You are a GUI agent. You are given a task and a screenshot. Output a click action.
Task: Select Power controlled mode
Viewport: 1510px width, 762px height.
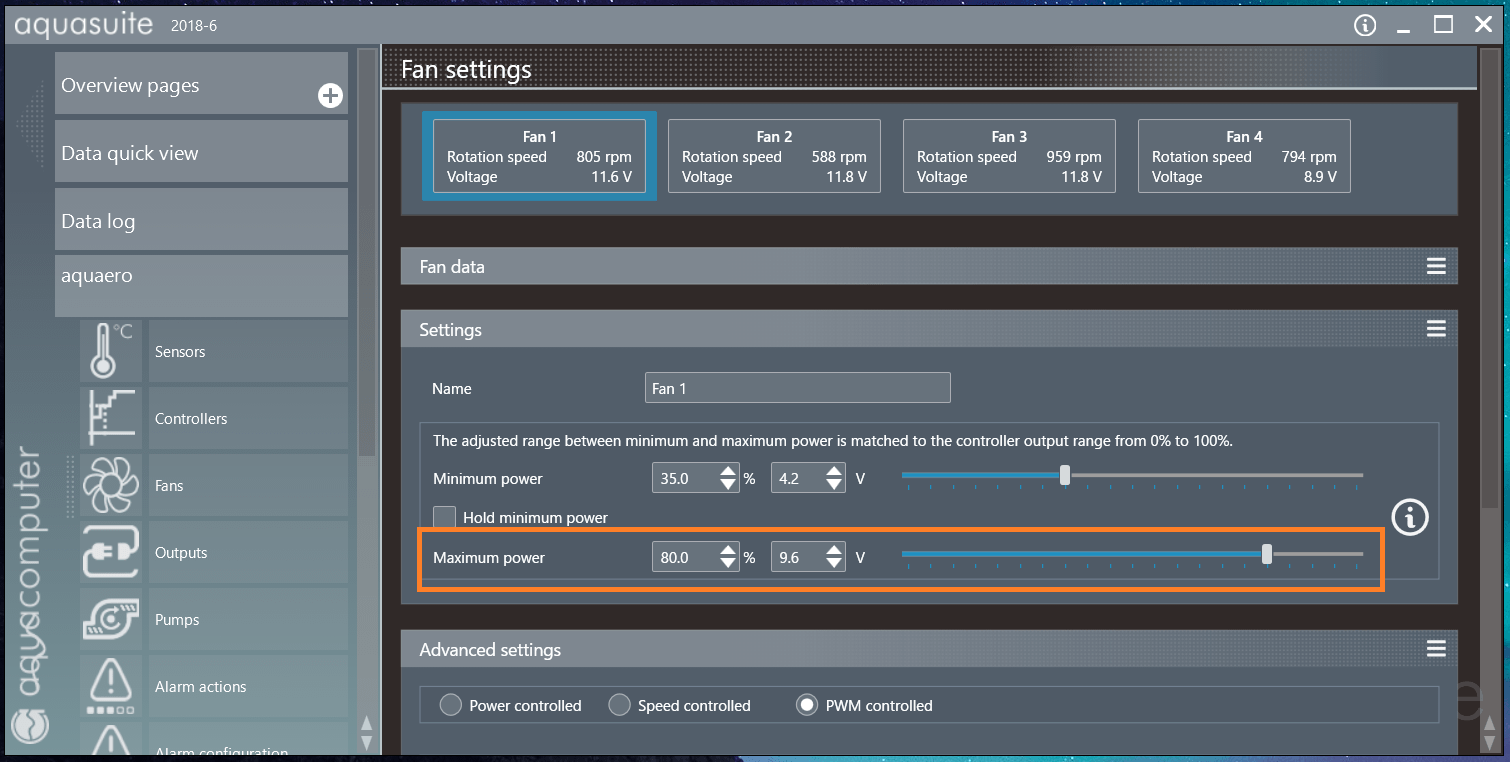451,705
